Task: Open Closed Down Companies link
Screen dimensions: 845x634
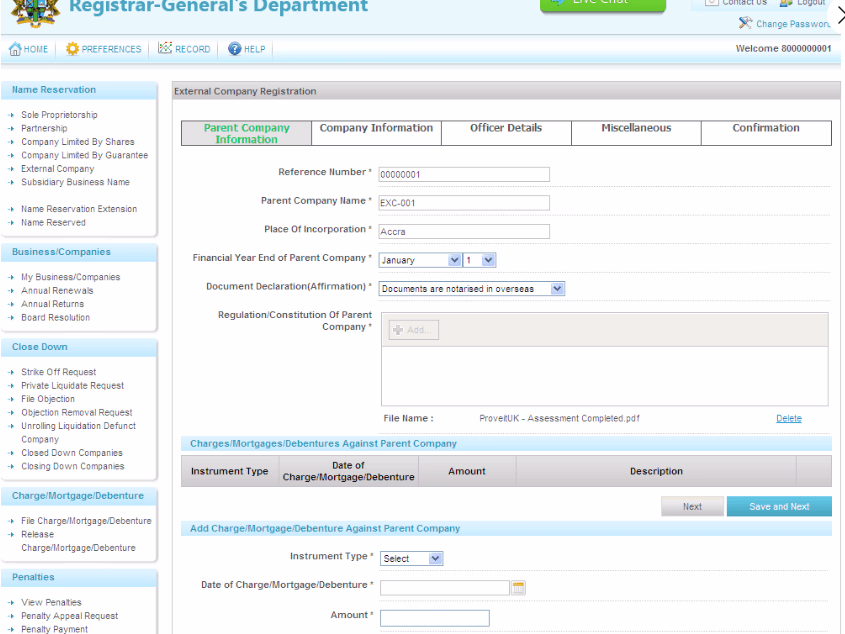Action: click(72, 453)
